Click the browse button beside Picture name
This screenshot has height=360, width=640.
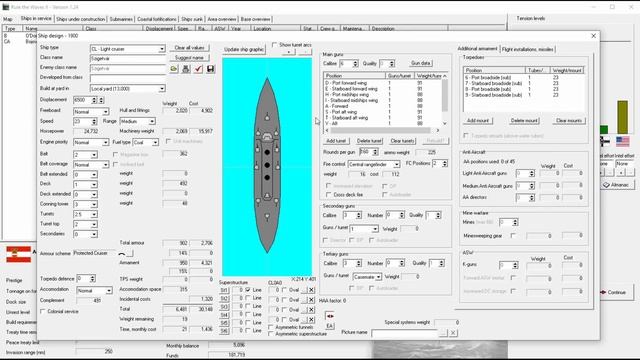pos(443,333)
